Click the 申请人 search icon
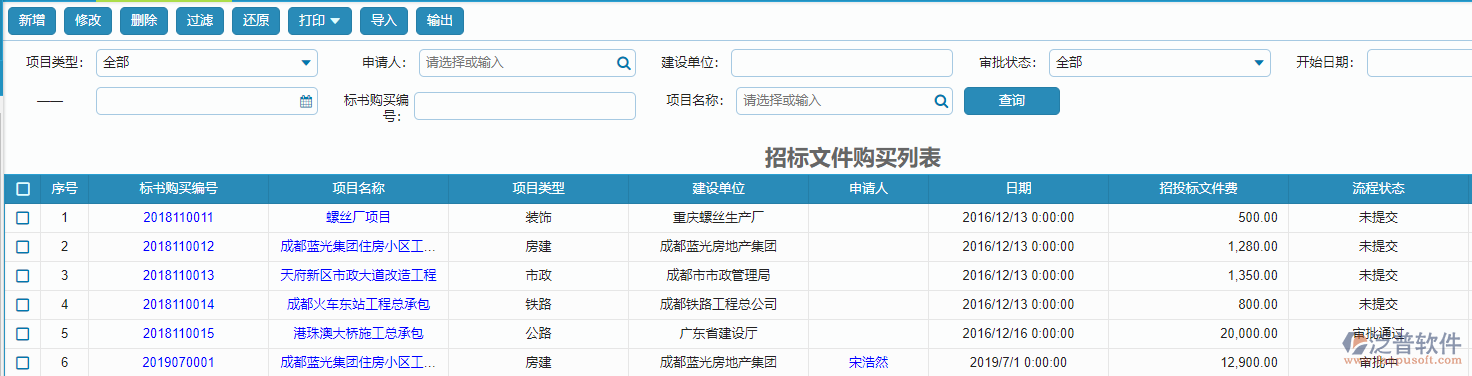The width and height of the screenshot is (1472, 376). click(624, 63)
